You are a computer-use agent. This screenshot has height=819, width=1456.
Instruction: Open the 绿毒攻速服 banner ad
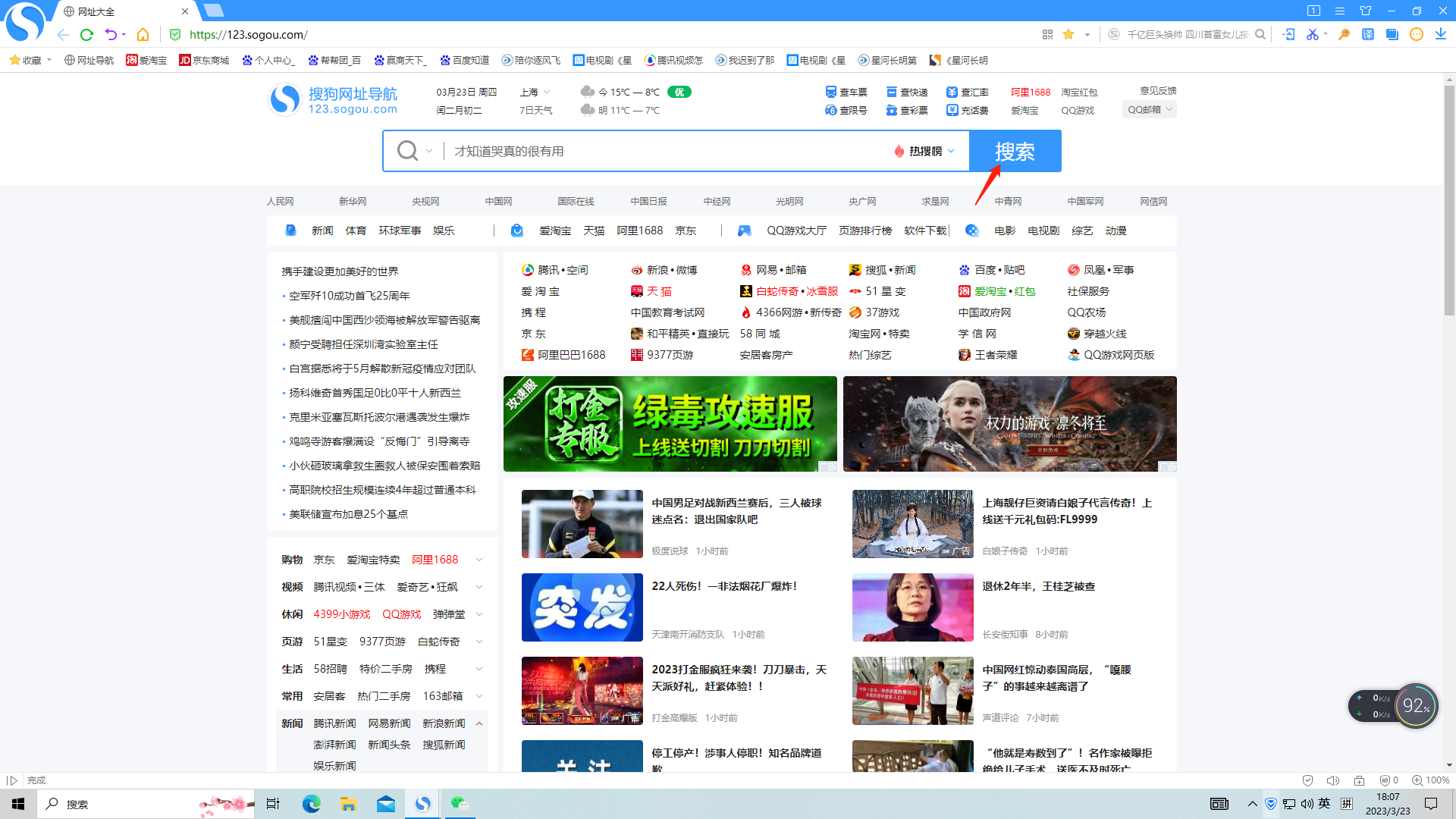click(x=670, y=424)
